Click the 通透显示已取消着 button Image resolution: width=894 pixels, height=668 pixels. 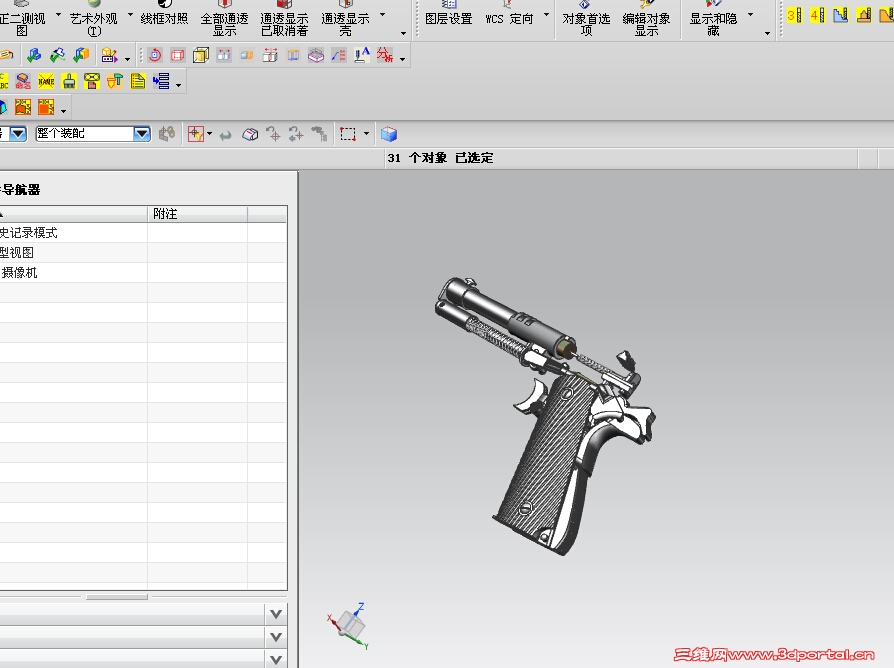[285, 19]
